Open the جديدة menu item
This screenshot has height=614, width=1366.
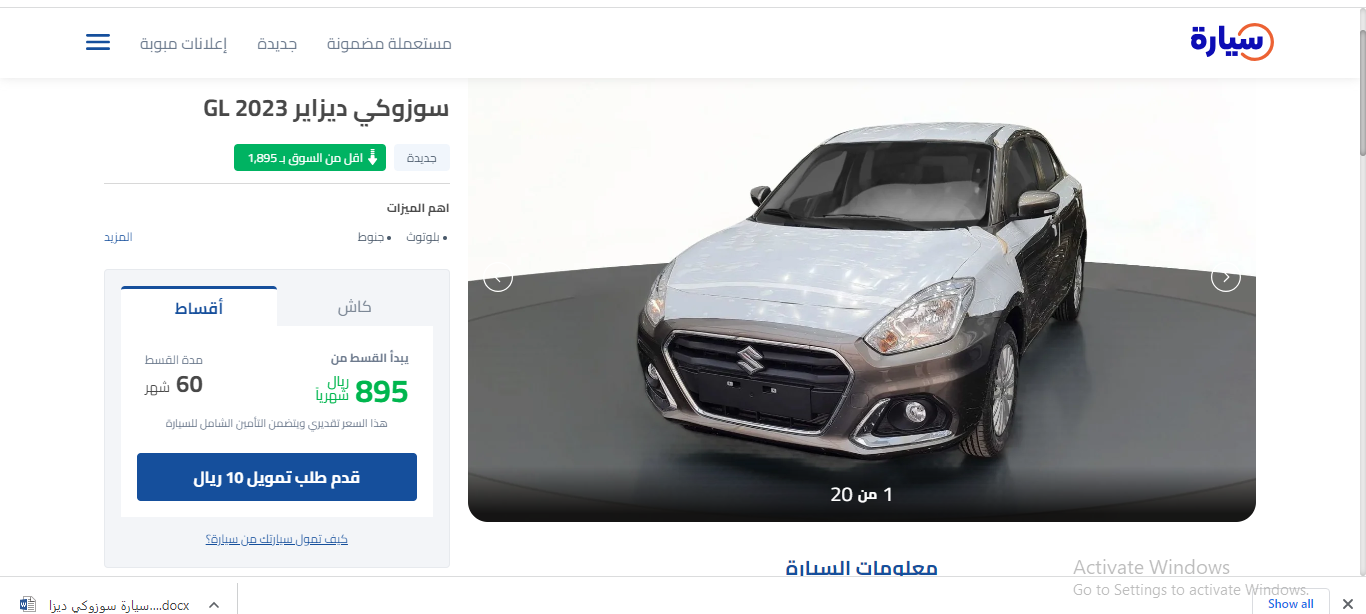(x=277, y=44)
